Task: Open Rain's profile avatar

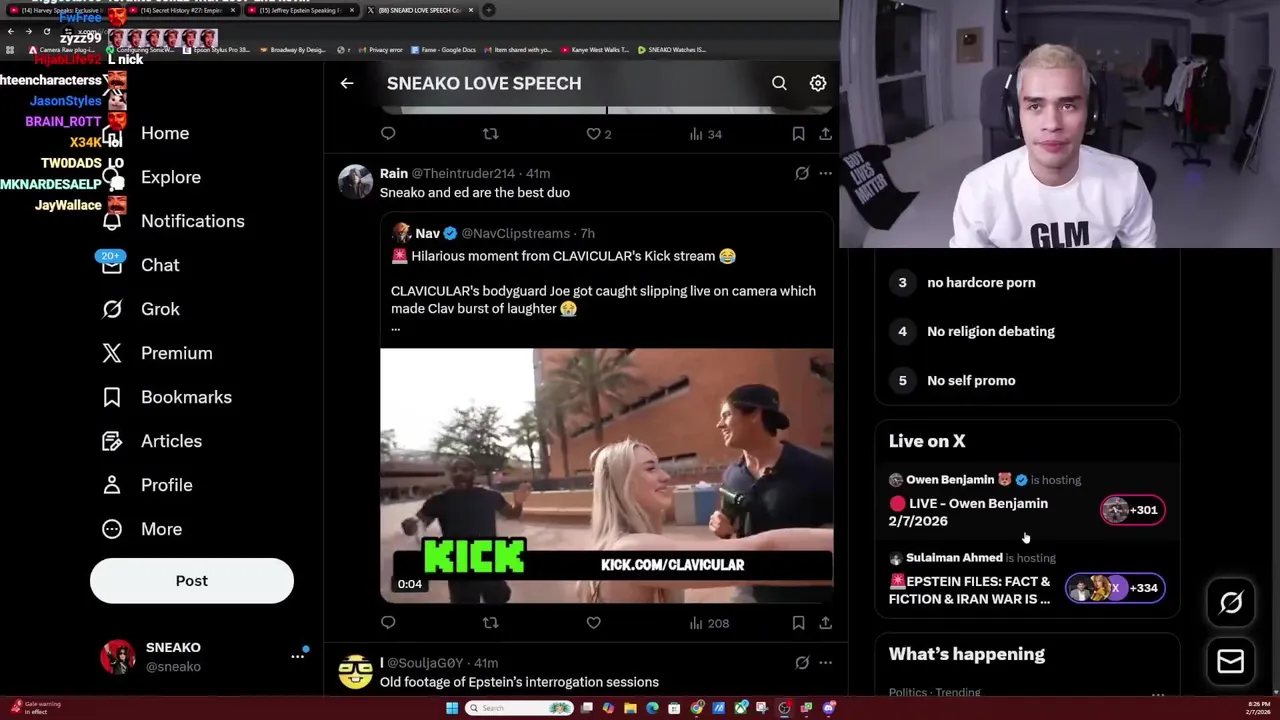Action: [x=355, y=182]
